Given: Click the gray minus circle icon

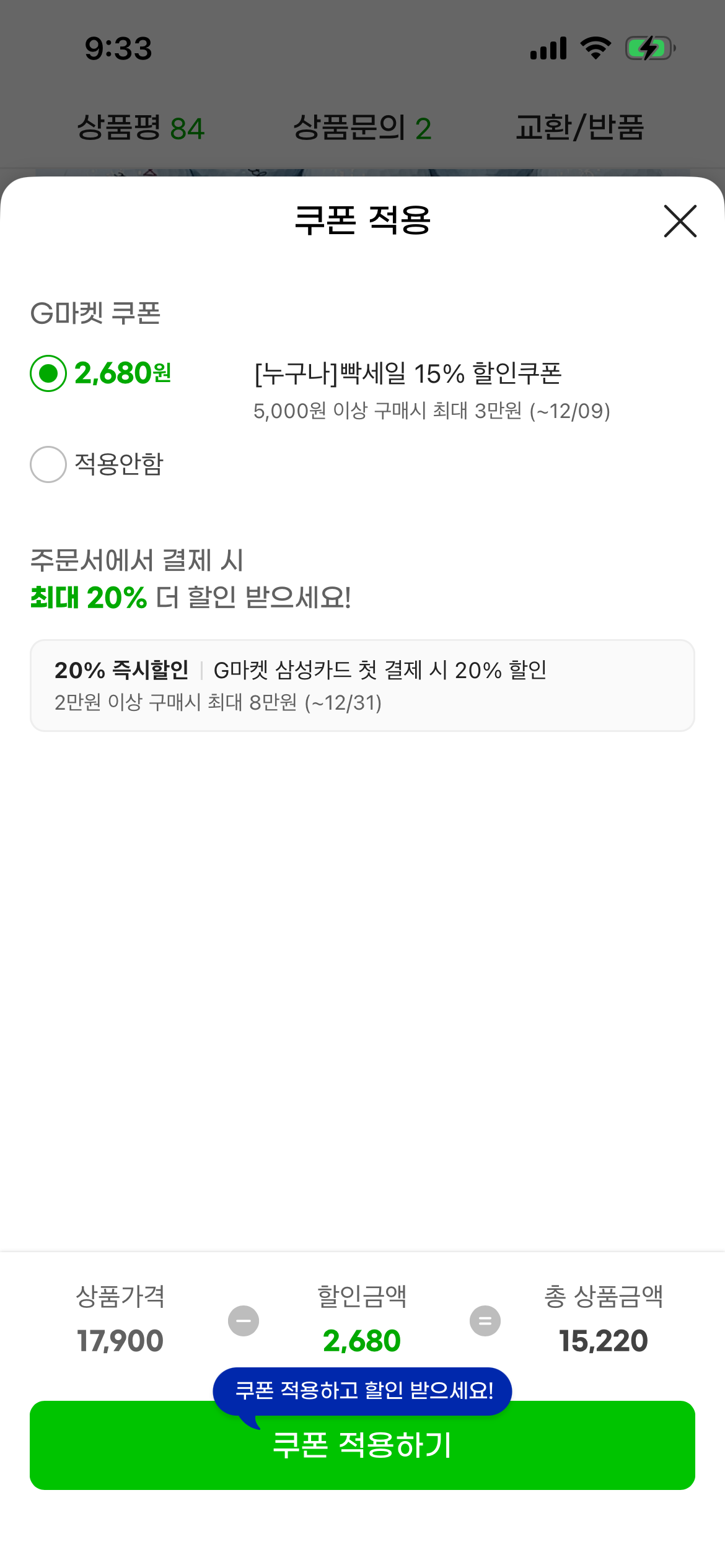Looking at the screenshot, I should click(x=244, y=1321).
